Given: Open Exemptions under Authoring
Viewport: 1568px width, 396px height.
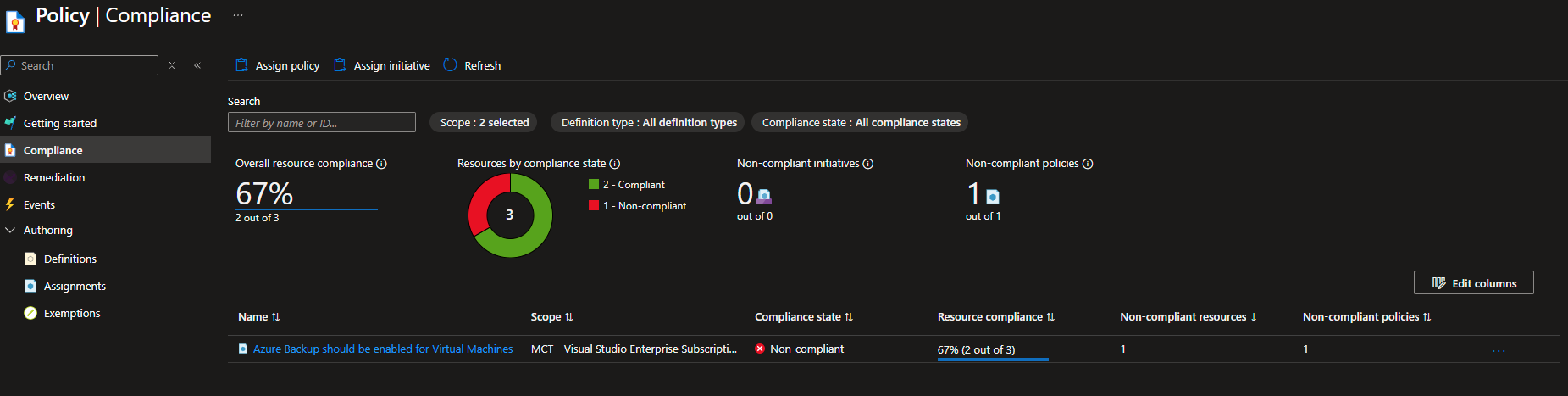Looking at the screenshot, I should point(72,313).
